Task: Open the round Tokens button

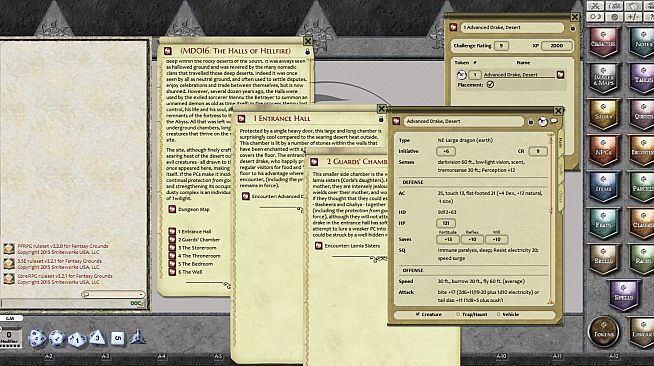Action: (603, 331)
